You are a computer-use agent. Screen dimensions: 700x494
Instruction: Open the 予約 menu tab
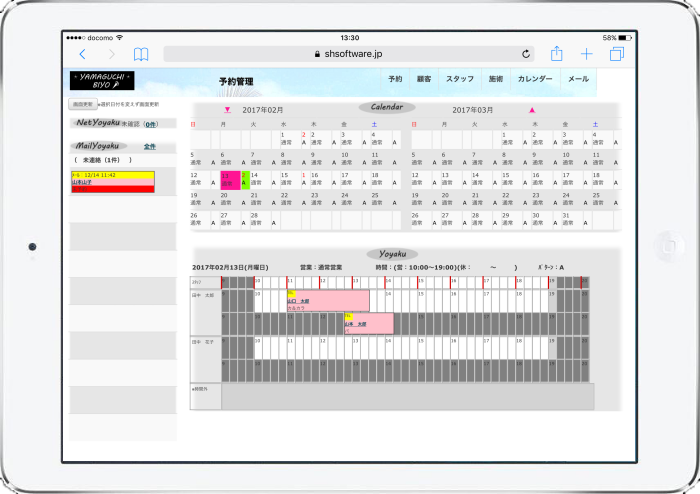pyautogui.click(x=395, y=79)
